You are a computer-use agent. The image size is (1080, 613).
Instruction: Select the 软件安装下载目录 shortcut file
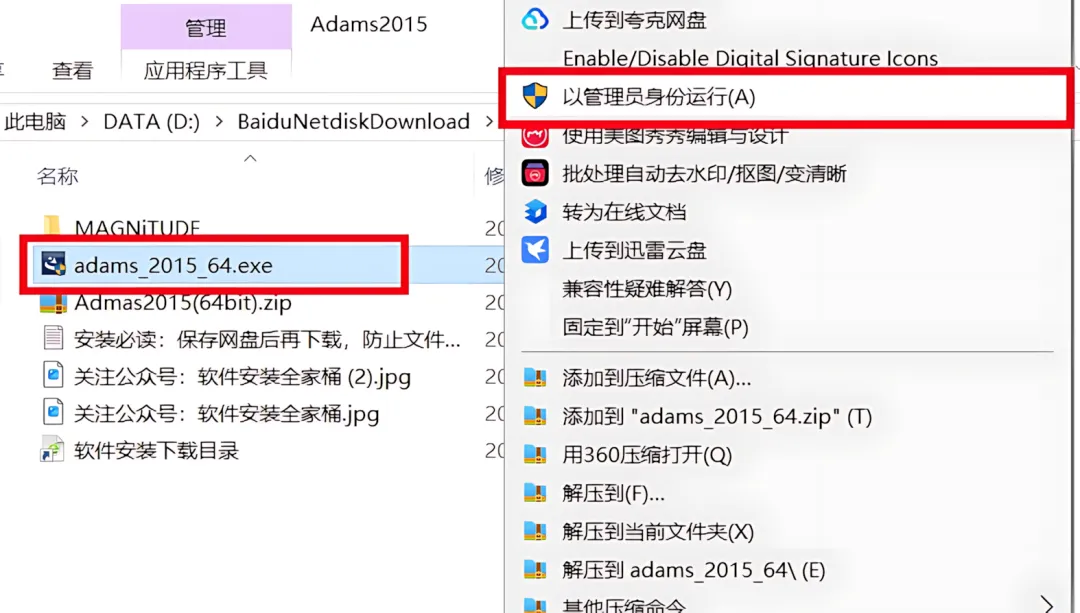tap(156, 450)
